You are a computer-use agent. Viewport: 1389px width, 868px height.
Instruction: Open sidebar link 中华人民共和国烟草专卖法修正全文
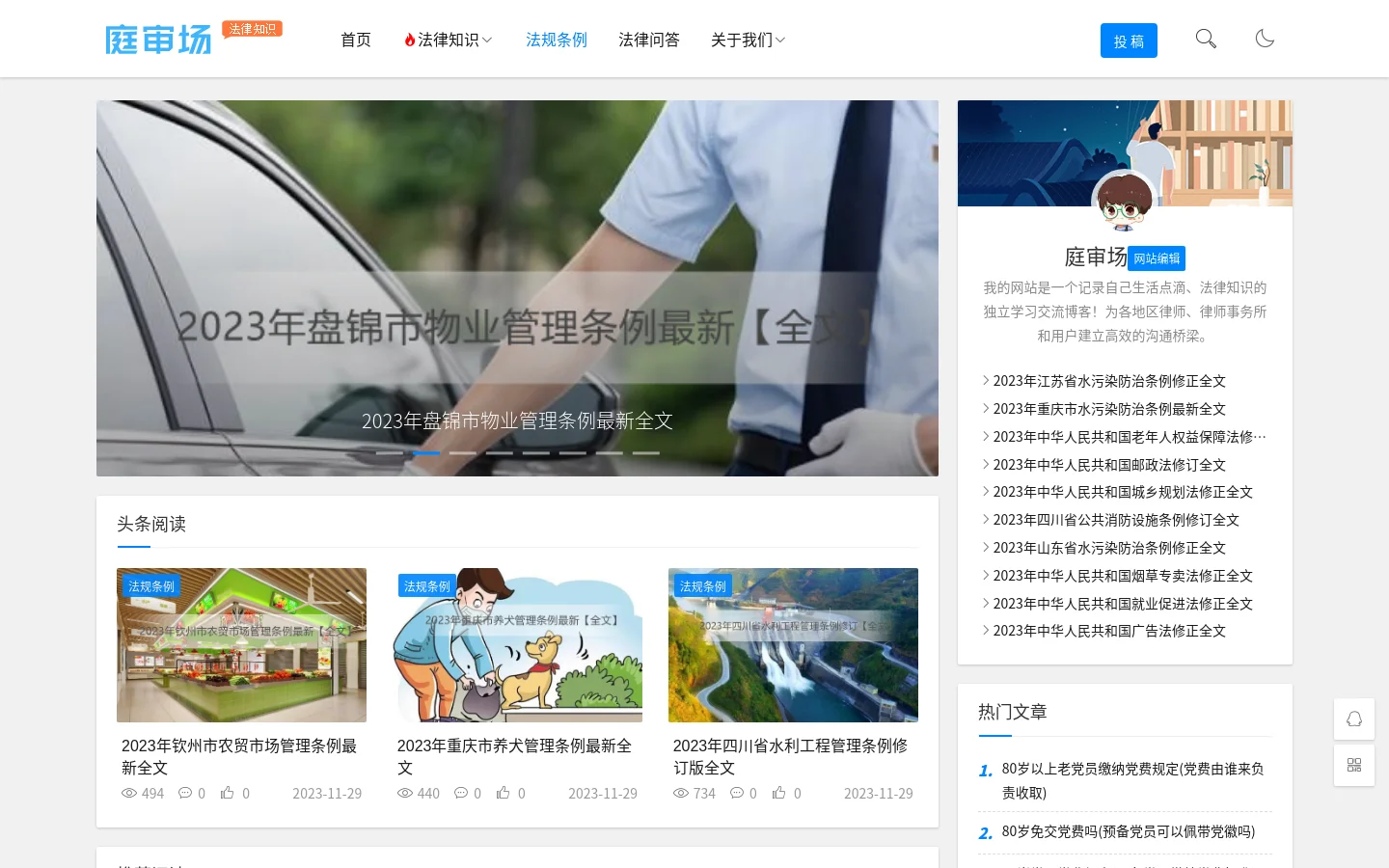coord(1123,576)
